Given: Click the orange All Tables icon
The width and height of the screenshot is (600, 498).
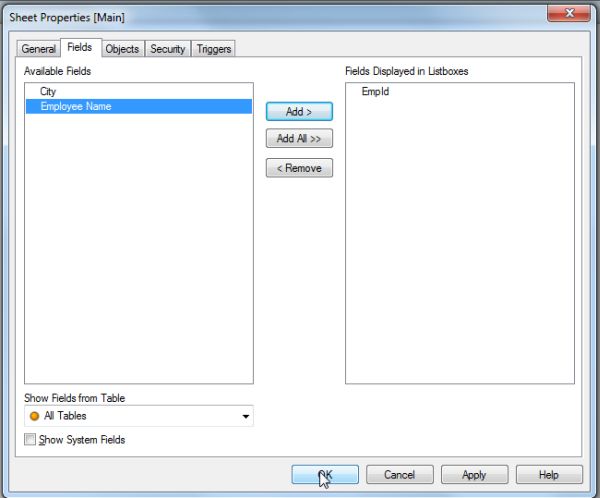Looking at the screenshot, I should pos(34,416).
